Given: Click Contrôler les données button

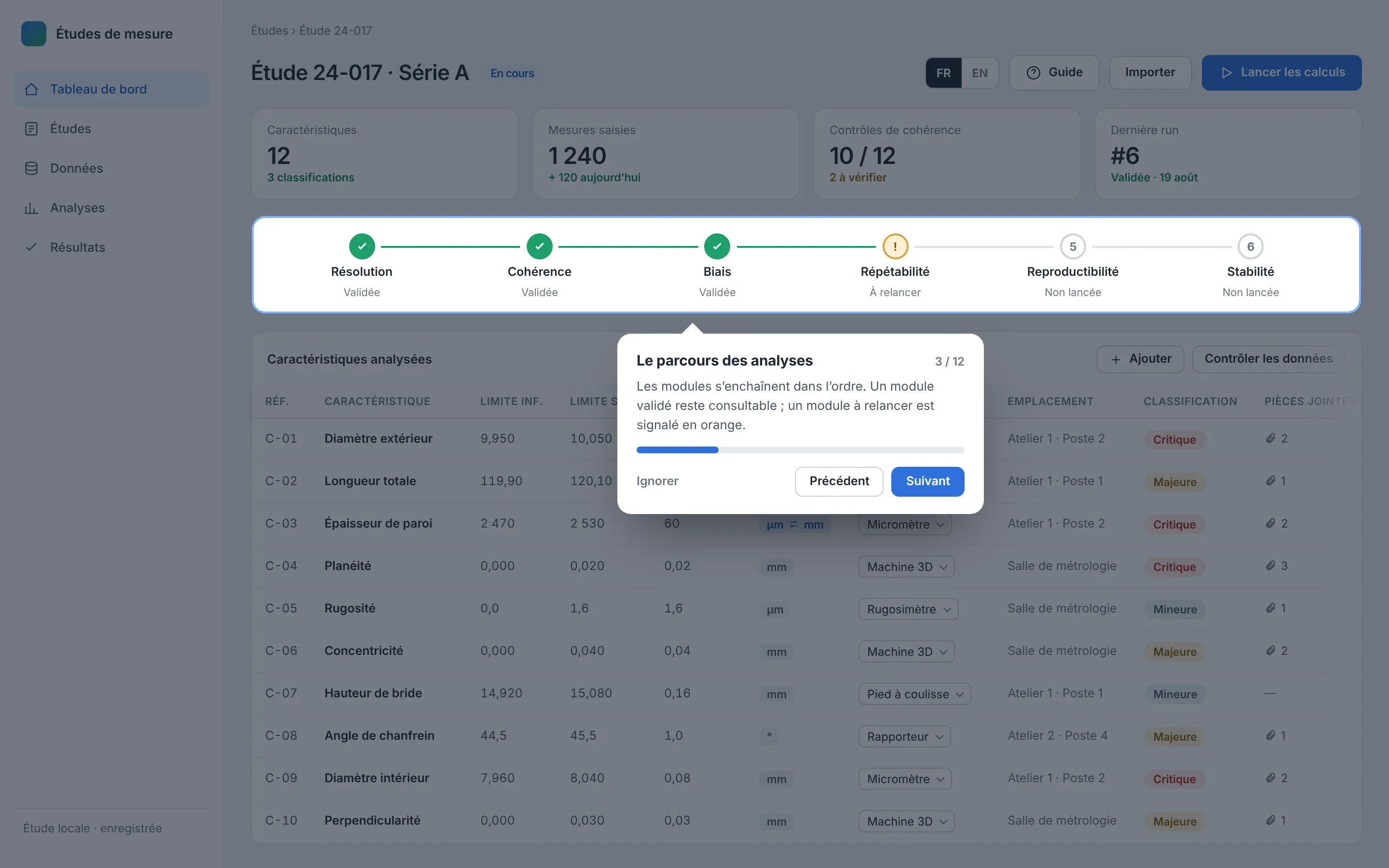Looking at the screenshot, I should [1268, 359].
